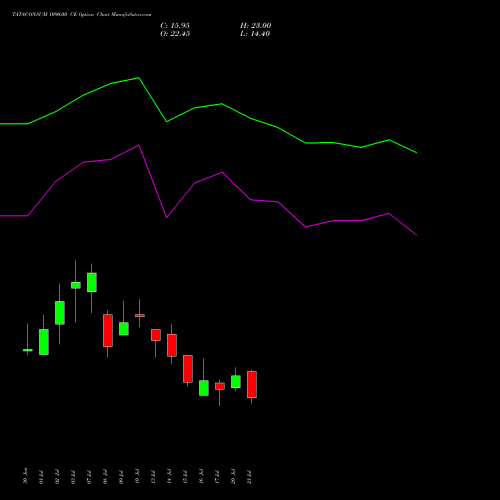Click the green candlestick above 02 Jul
The image size is (500, 500).
pyautogui.click(x=60, y=313)
